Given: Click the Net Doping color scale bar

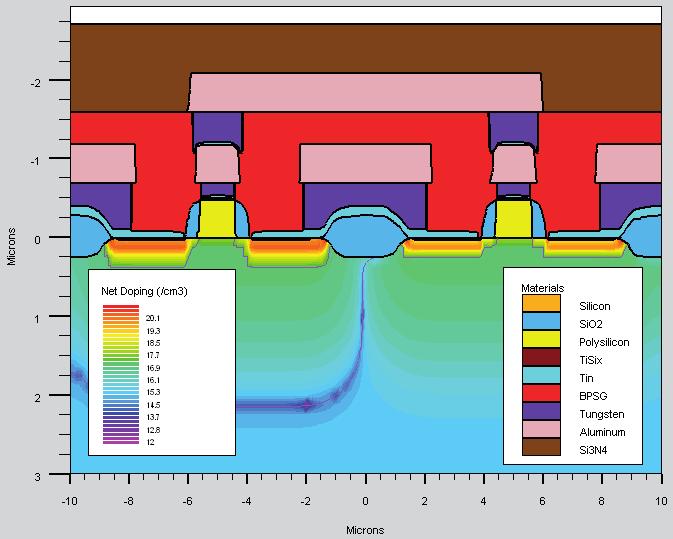Looking at the screenshot, I should pos(121,374).
